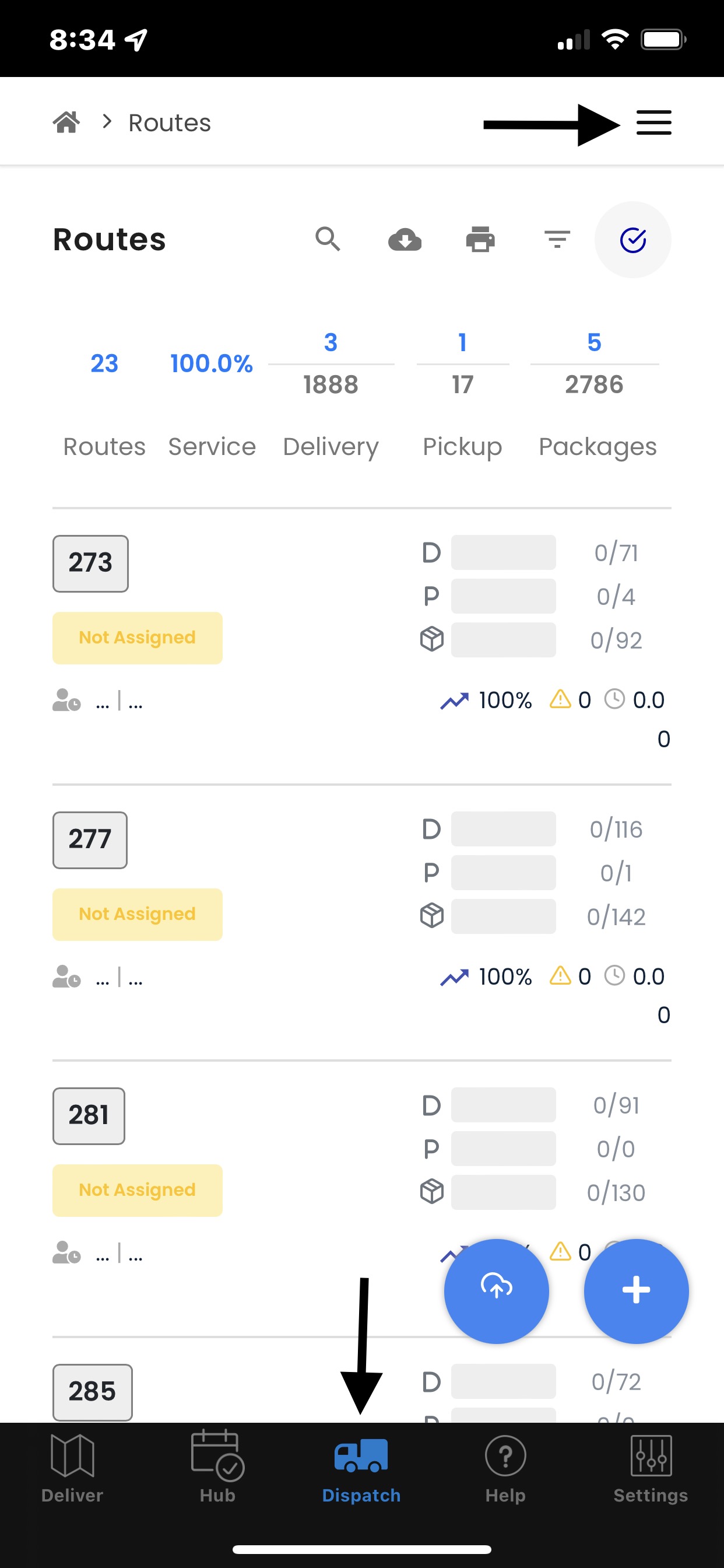The height and width of the screenshot is (1568, 724).
Task: Click the Routes breadcrumb link
Action: pos(170,123)
